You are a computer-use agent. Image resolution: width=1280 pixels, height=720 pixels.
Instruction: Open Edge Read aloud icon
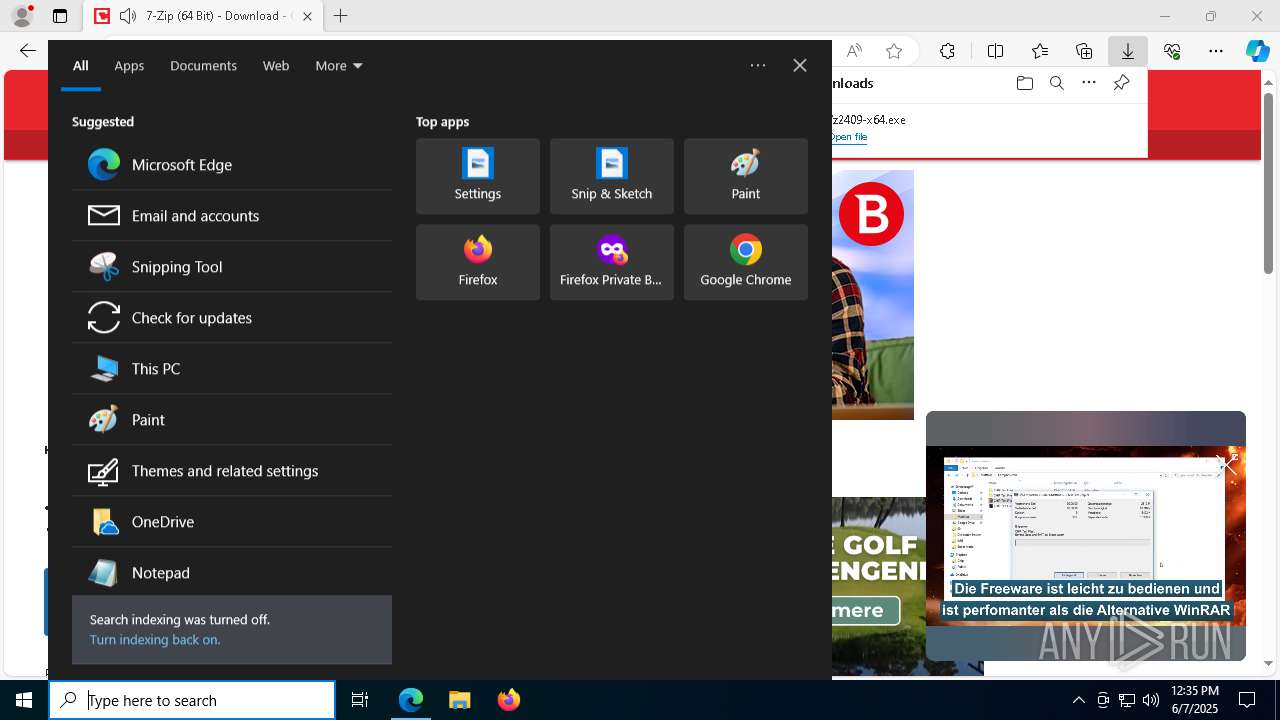click(854, 51)
